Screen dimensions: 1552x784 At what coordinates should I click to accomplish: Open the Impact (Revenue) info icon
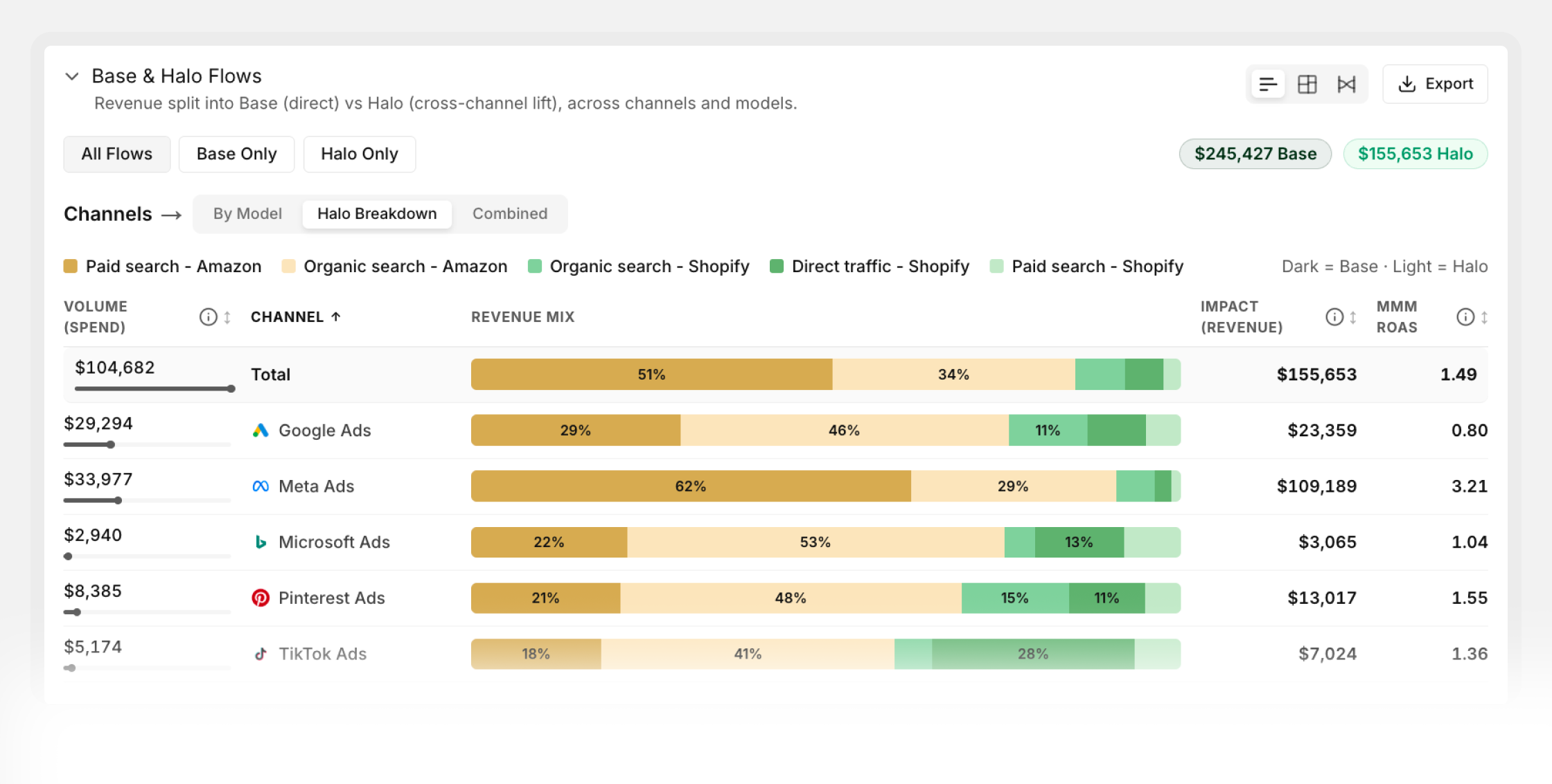1334,317
